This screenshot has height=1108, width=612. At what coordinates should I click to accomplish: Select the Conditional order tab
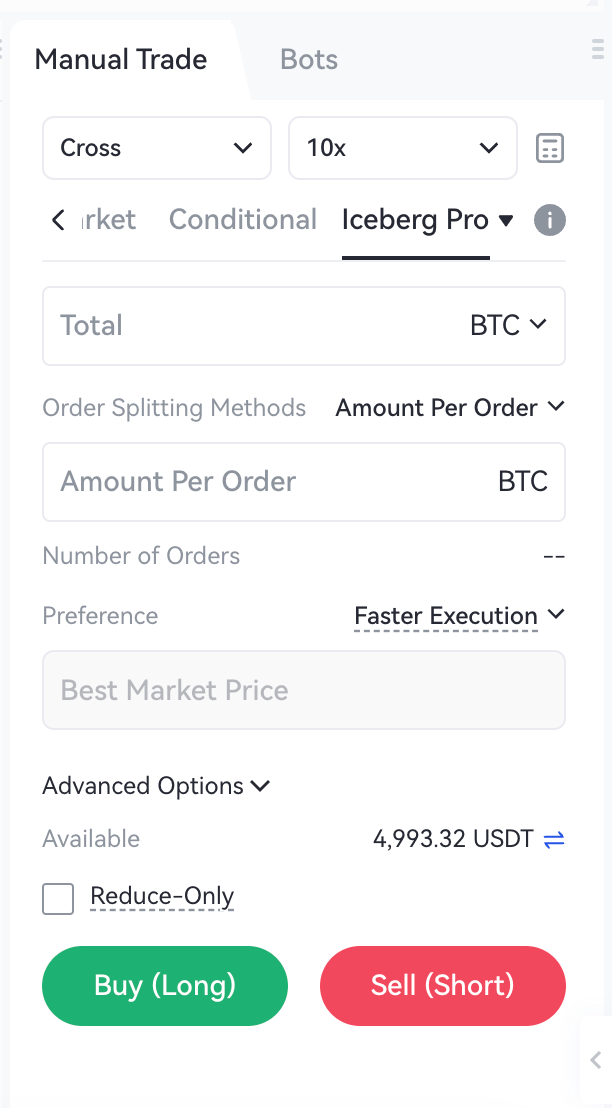[x=243, y=220]
